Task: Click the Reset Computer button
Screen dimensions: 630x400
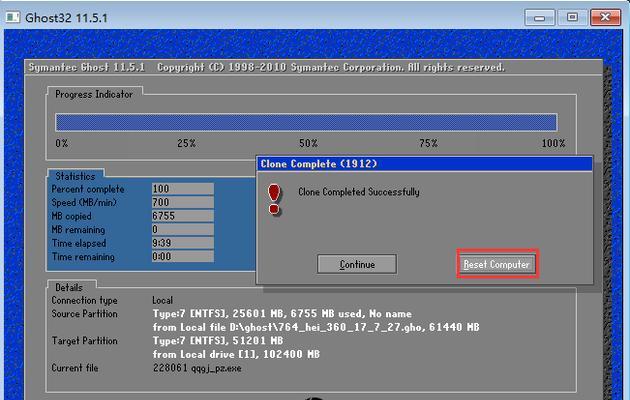Action: [x=497, y=264]
